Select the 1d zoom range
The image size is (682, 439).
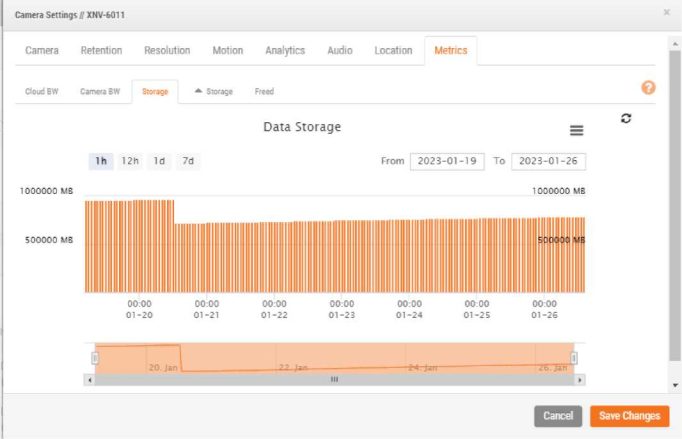[159, 161]
